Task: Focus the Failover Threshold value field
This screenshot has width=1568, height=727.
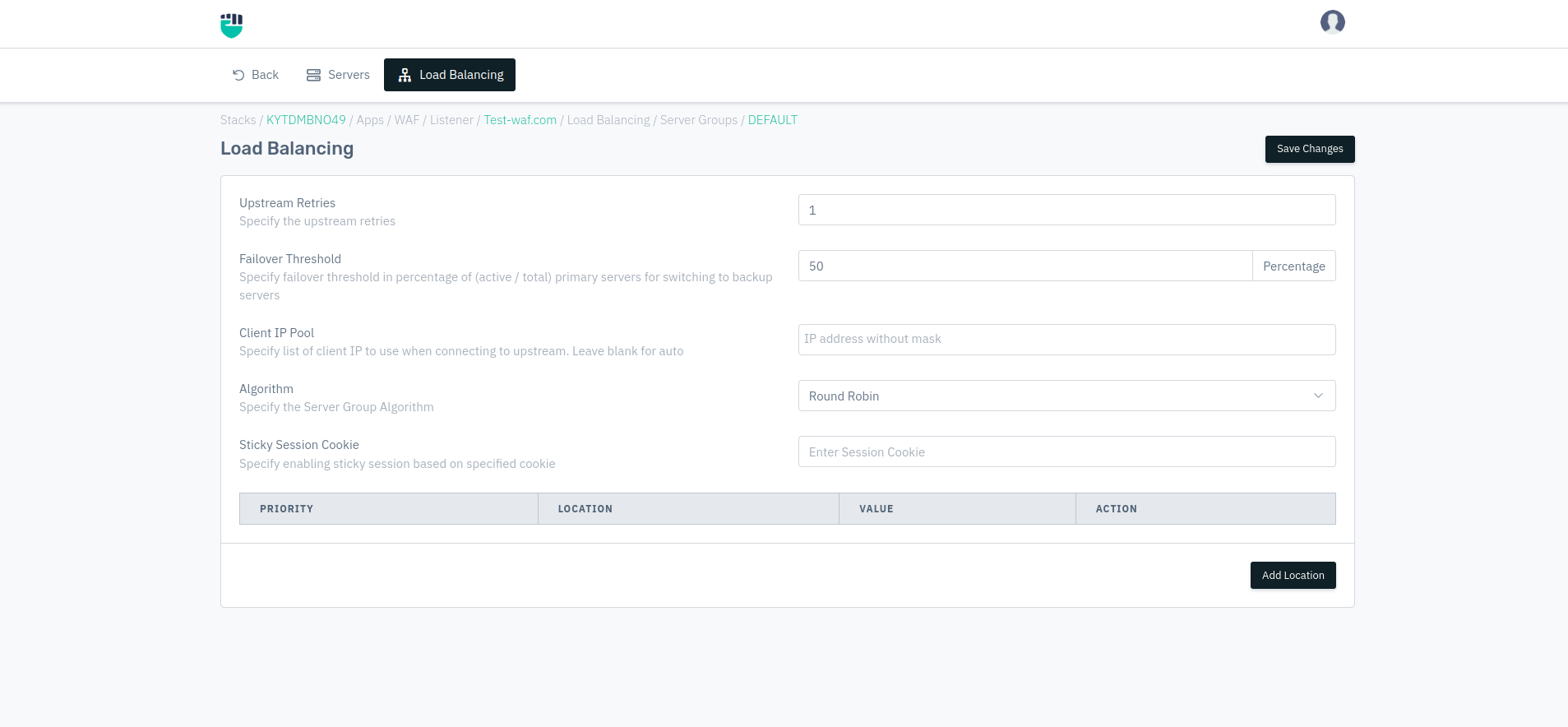Action: point(1025,266)
